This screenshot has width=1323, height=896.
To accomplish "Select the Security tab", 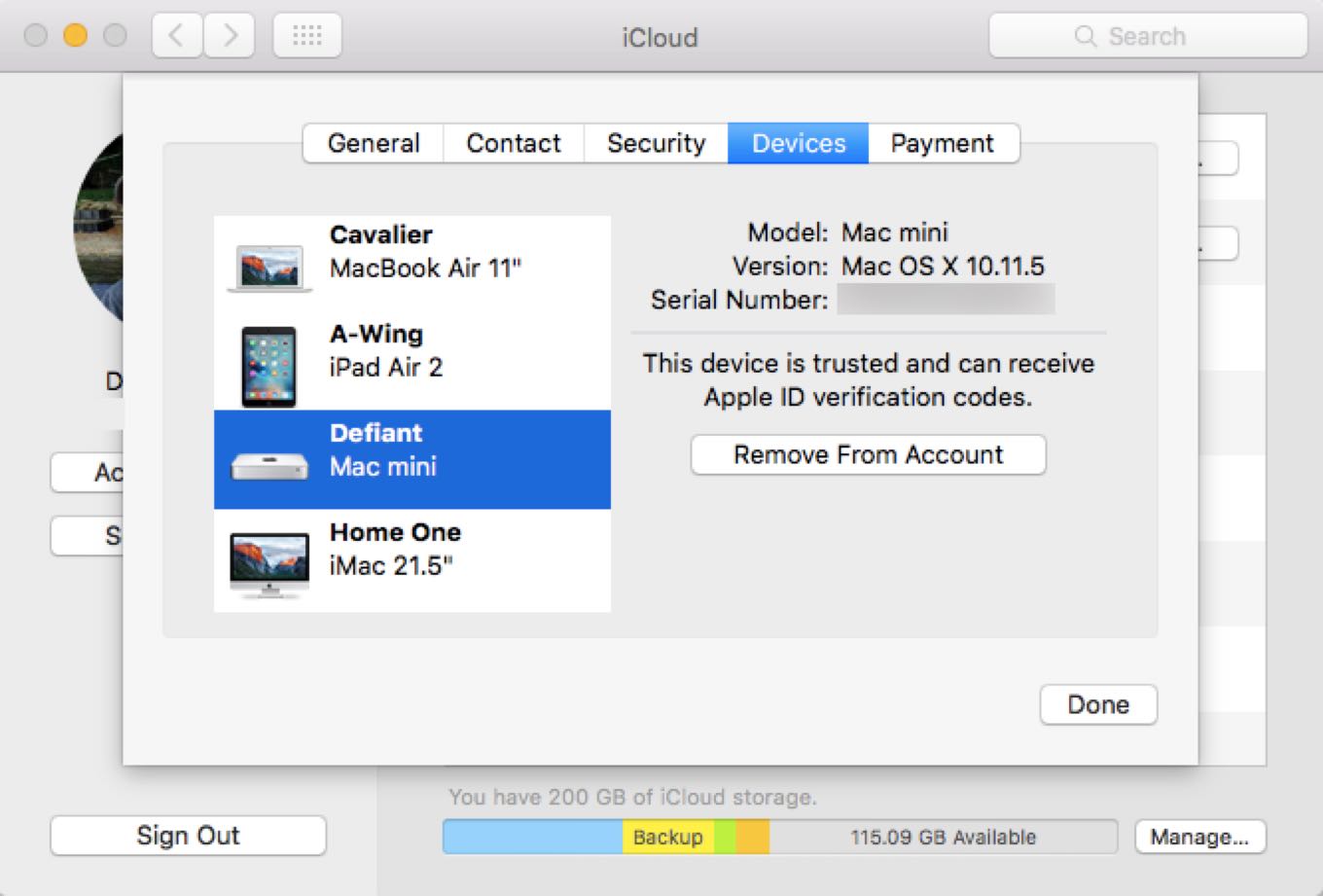I will click(656, 144).
